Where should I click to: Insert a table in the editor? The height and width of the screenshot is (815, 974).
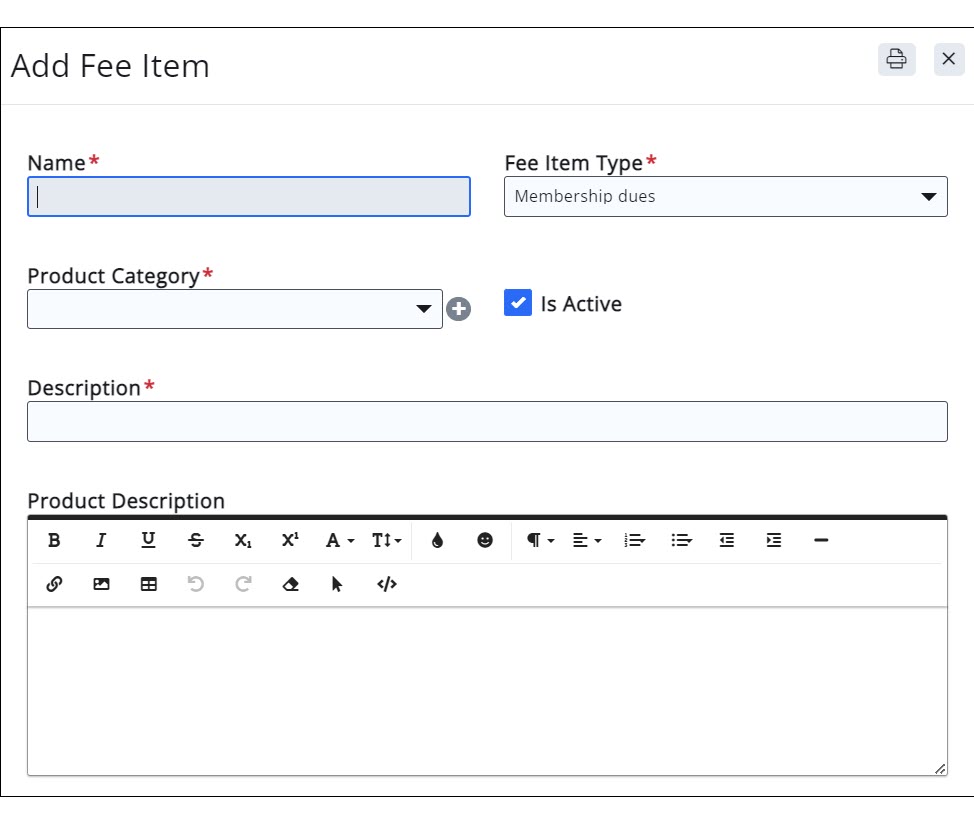coord(148,584)
